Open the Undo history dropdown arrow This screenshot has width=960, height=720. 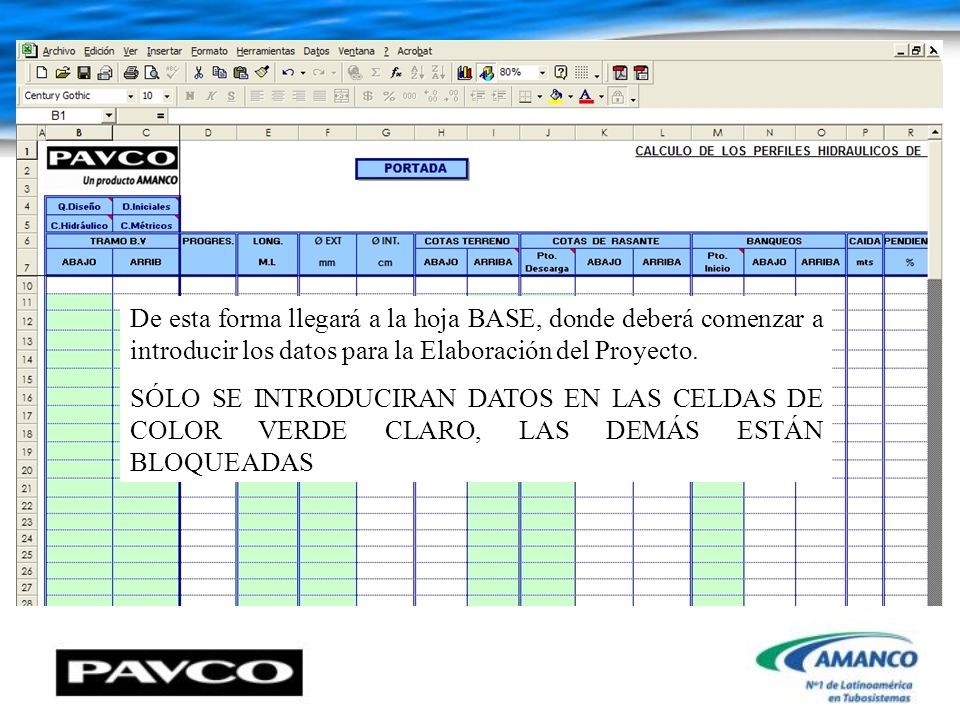tap(303, 73)
